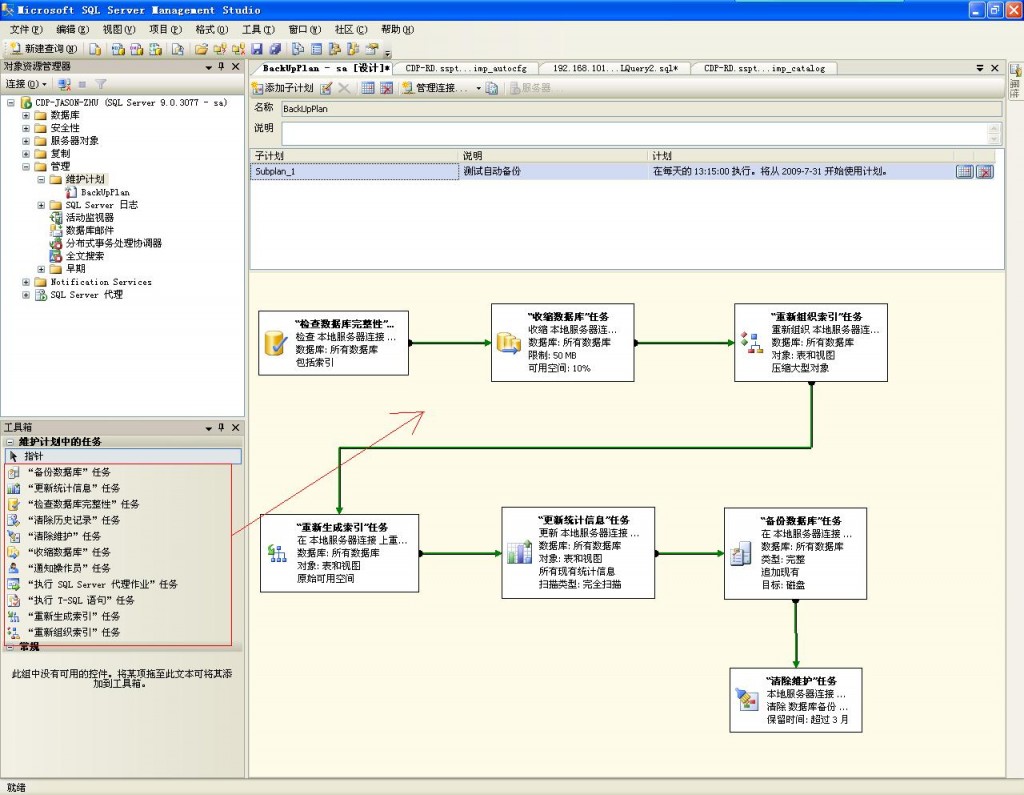Select the BackUpPlan item under 维护计划
1024x795 pixels.
click(105, 192)
